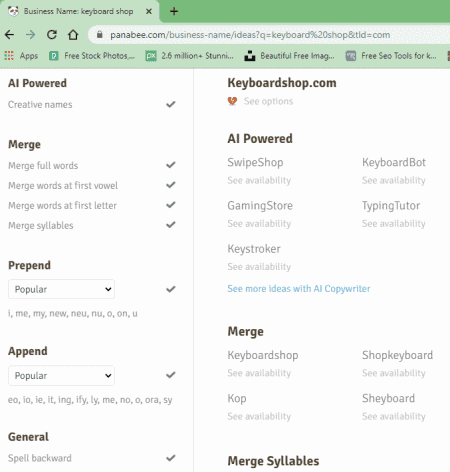Open the Free Stock Photos bookmark
The height and width of the screenshot is (472, 450).
tap(92, 56)
